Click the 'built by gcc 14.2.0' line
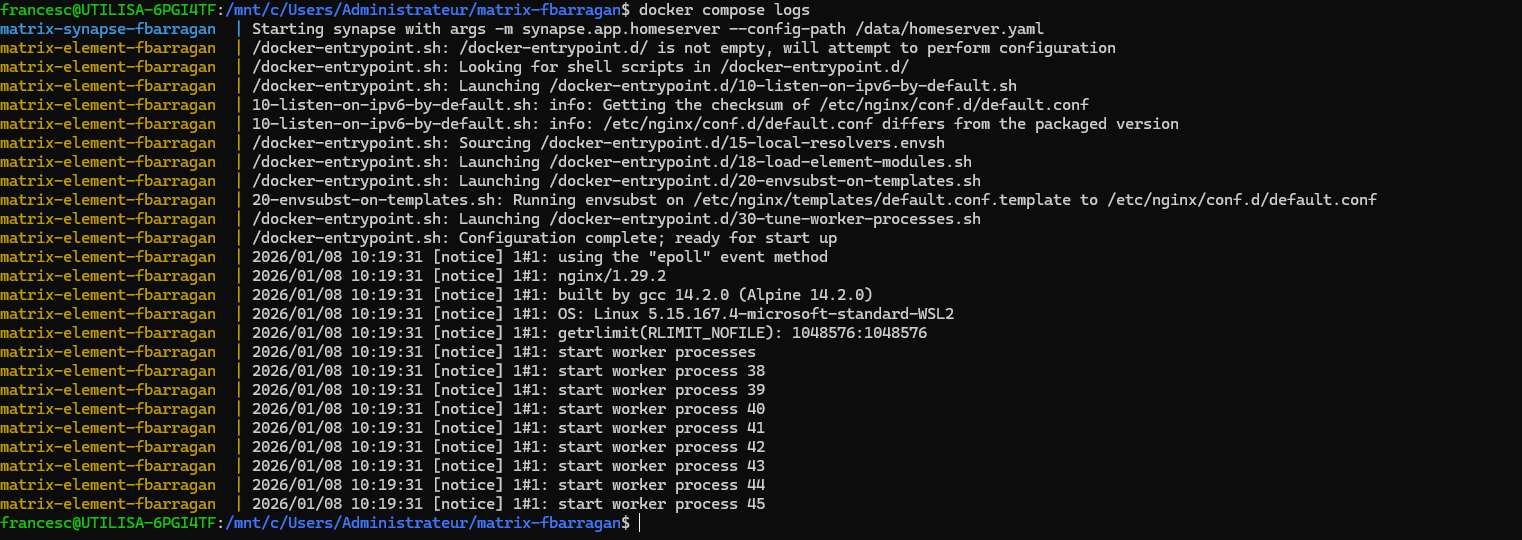The height and width of the screenshot is (540, 1522). coord(563,295)
